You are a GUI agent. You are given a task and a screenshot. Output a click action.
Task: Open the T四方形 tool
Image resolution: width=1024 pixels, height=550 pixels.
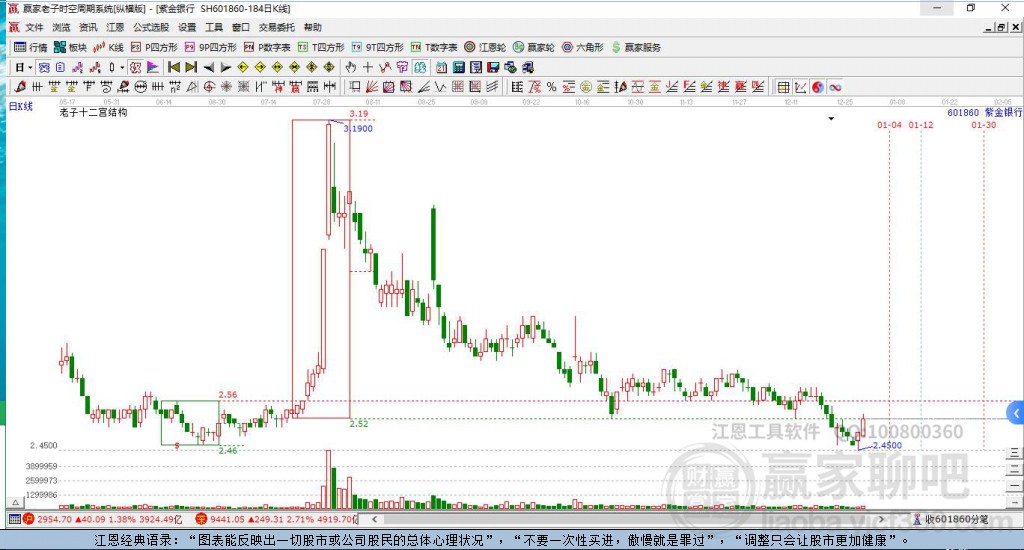(x=321, y=47)
